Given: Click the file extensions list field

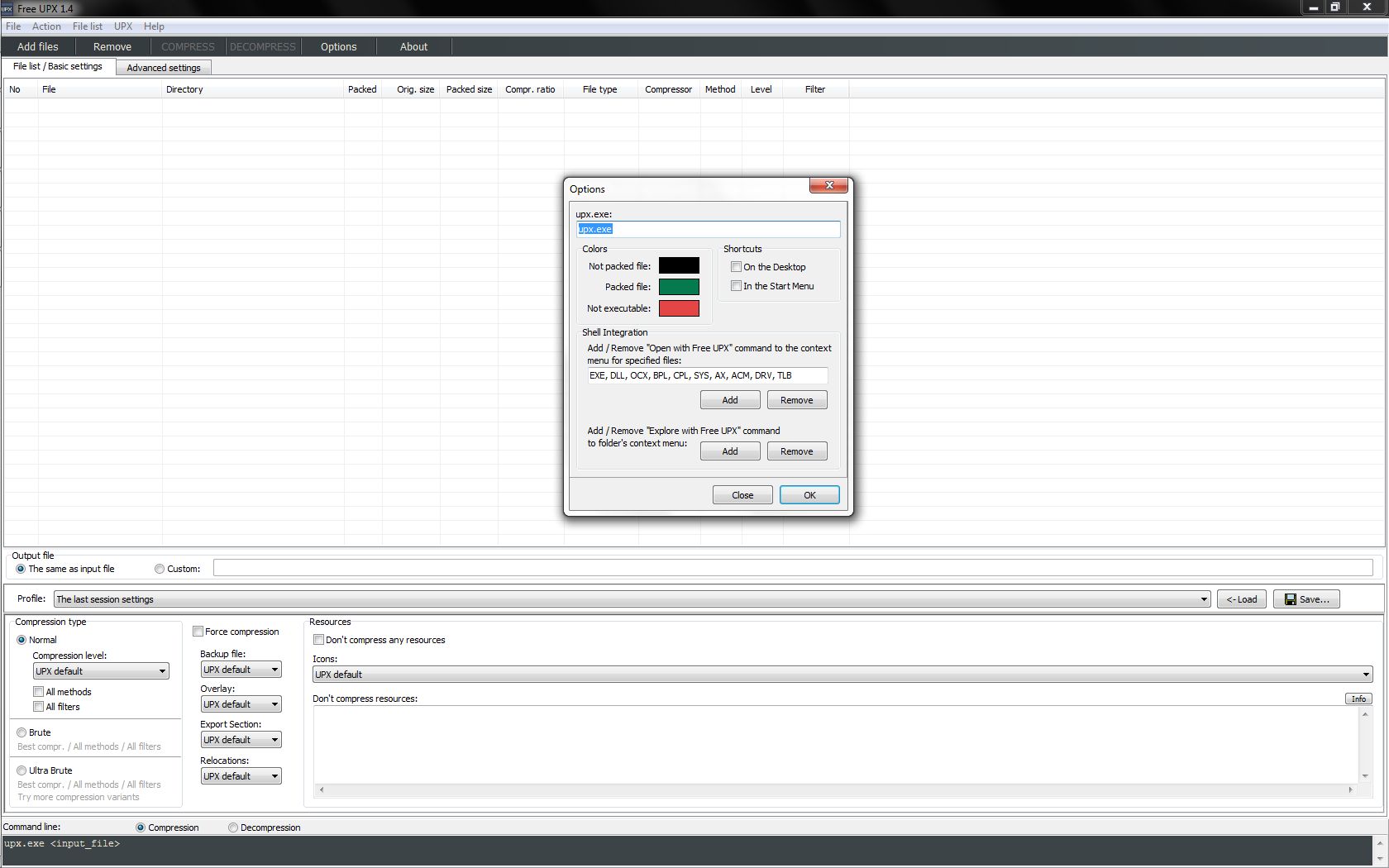Looking at the screenshot, I should pos(707,375).
